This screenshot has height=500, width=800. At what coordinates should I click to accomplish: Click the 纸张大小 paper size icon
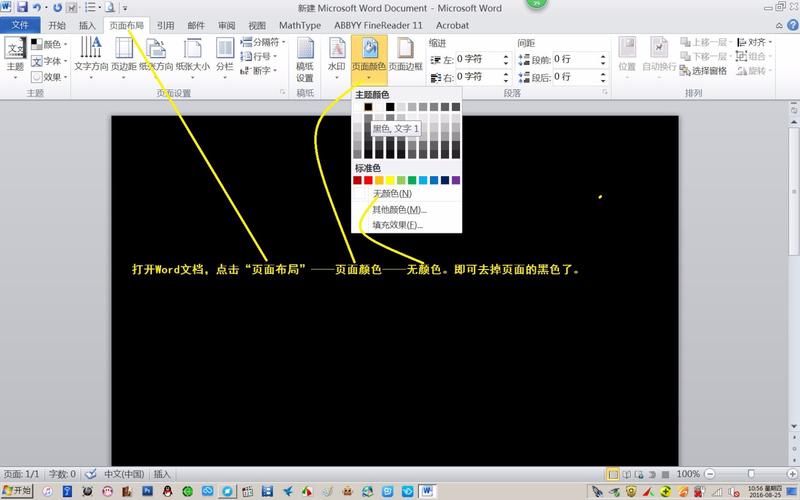tap(192, 48)
